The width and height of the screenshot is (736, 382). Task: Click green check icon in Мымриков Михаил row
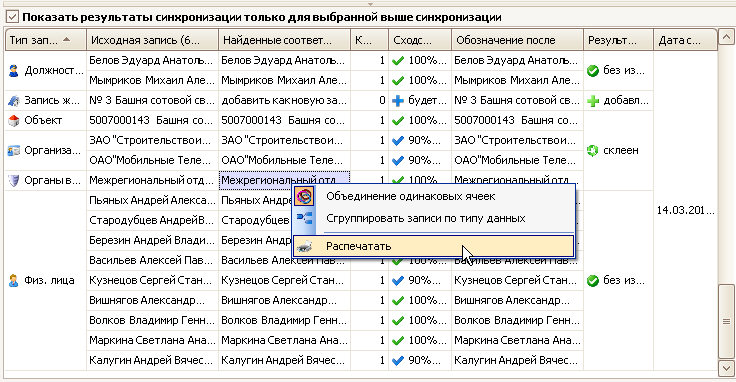coord(398,81)
